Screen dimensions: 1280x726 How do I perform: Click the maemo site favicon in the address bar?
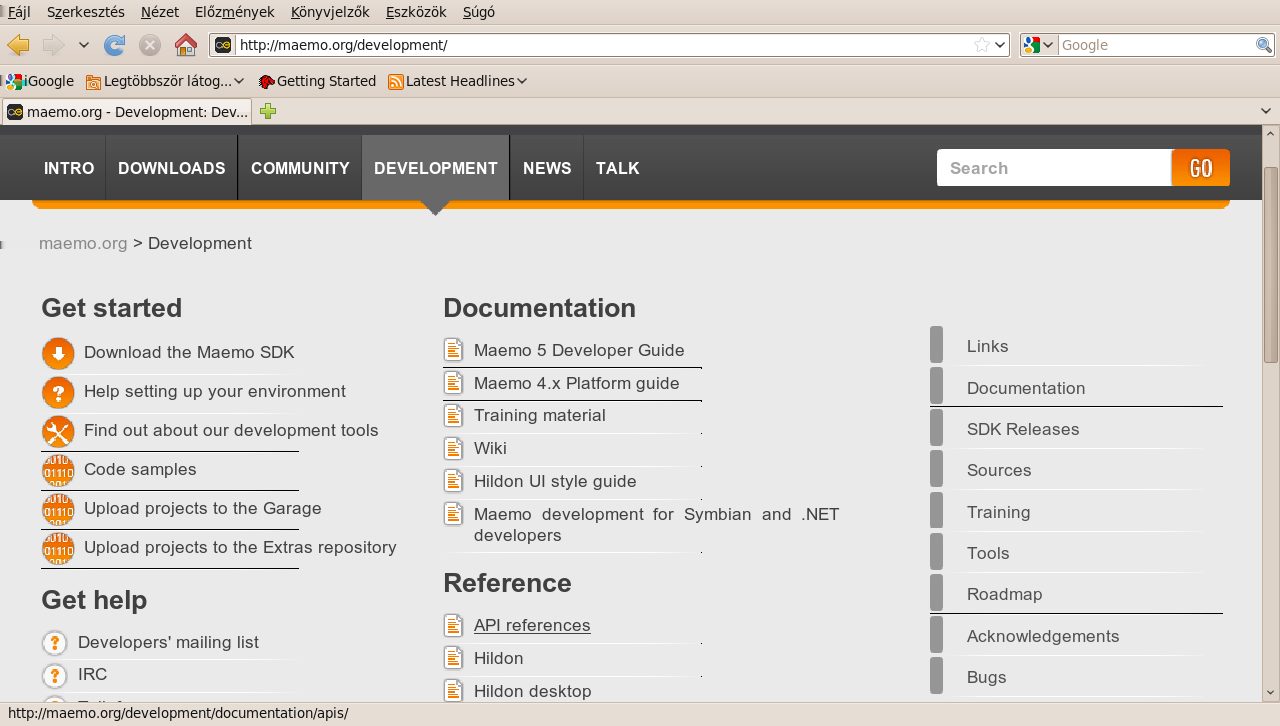(223, 45)
